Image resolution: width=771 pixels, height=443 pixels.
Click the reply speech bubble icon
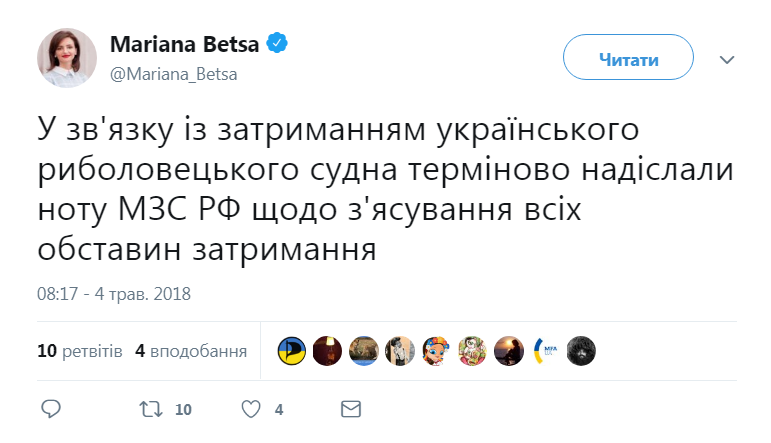(x=52, y=409)
